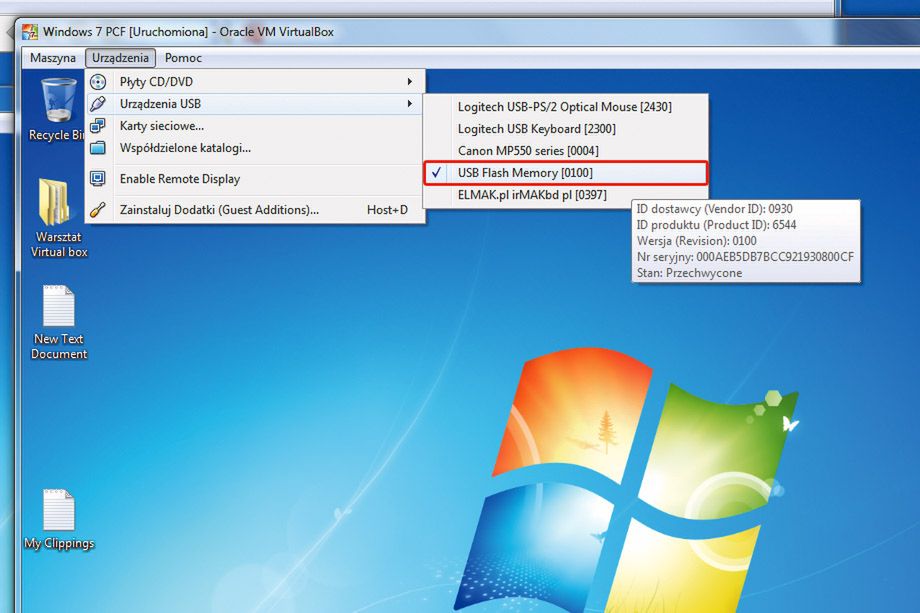Open Współdzielone katalogi... entry
920x613 pixels.
[x=256, y=148]
